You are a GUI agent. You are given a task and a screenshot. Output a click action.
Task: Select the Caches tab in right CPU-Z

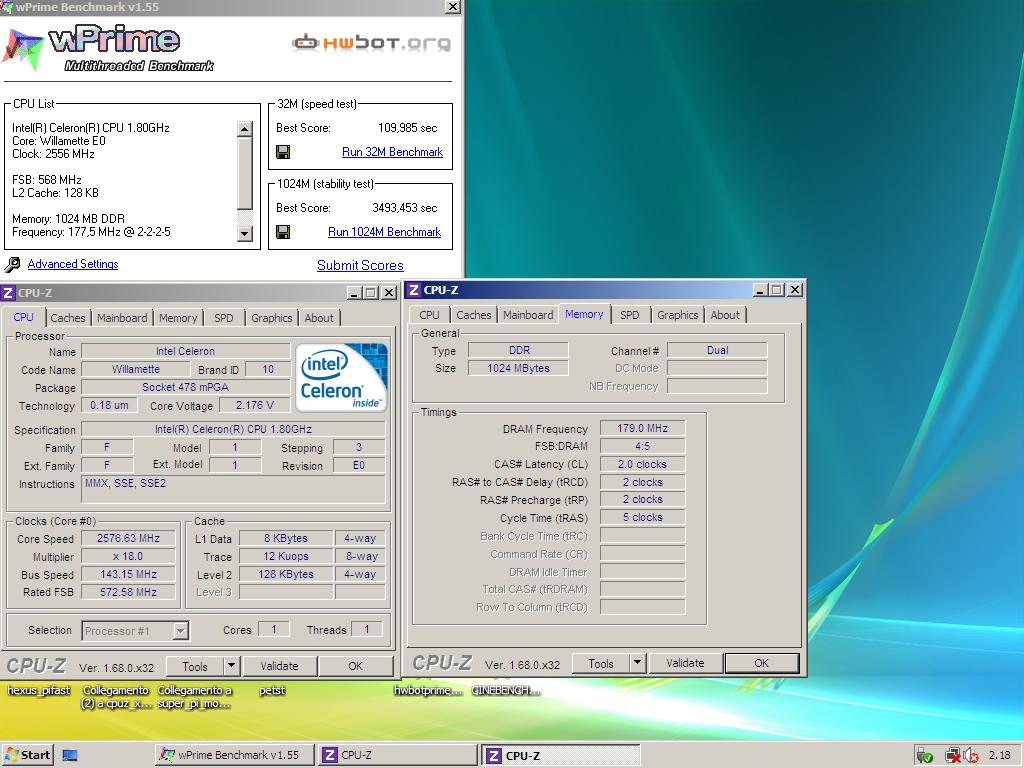(x=473, y=315)
